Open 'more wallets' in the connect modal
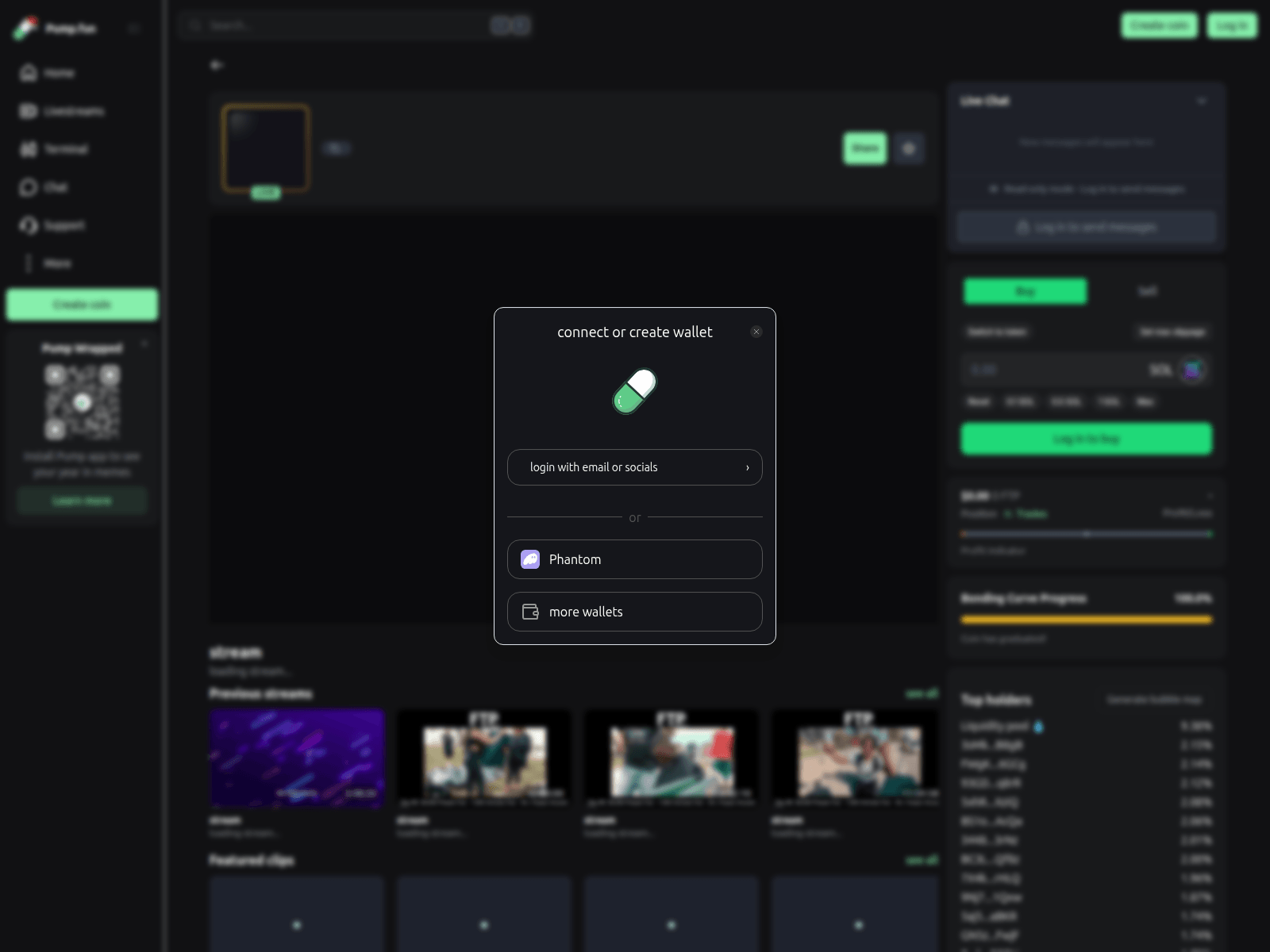 (x=634, y=612)
